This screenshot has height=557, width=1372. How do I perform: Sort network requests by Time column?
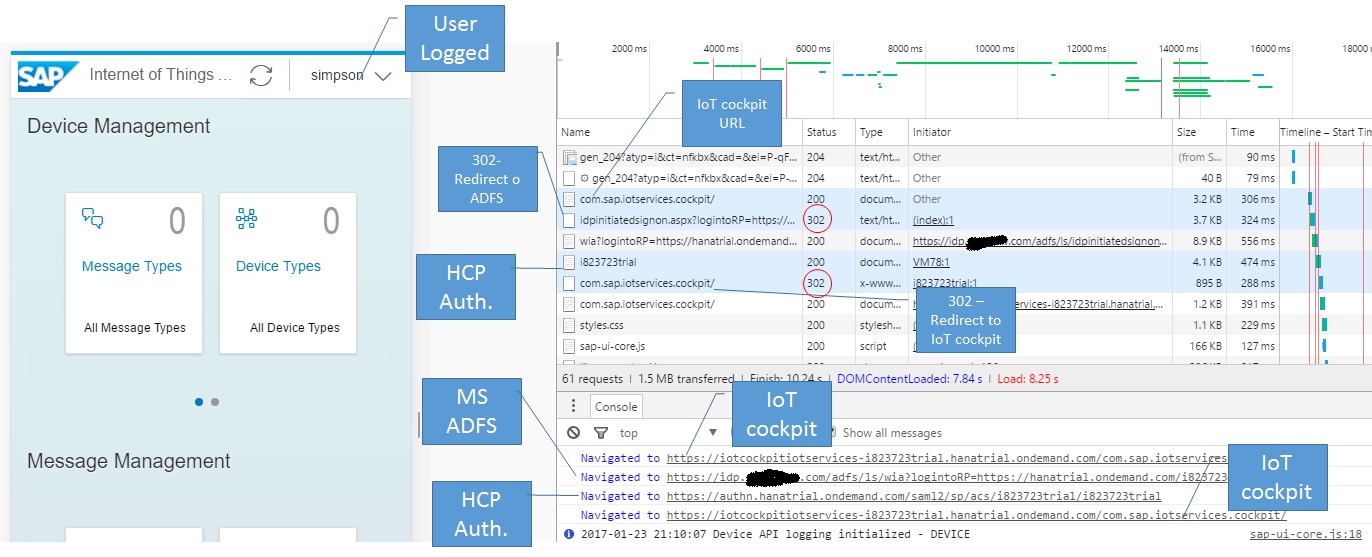click(1253, 132)
